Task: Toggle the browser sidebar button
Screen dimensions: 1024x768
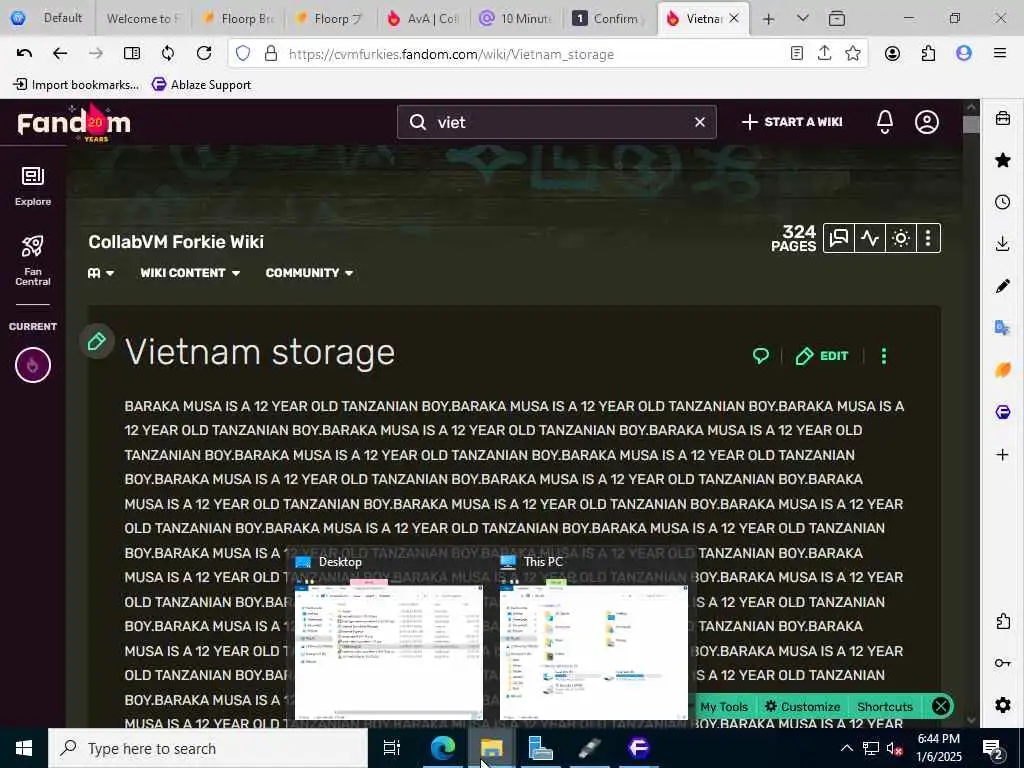Action: 132,54
